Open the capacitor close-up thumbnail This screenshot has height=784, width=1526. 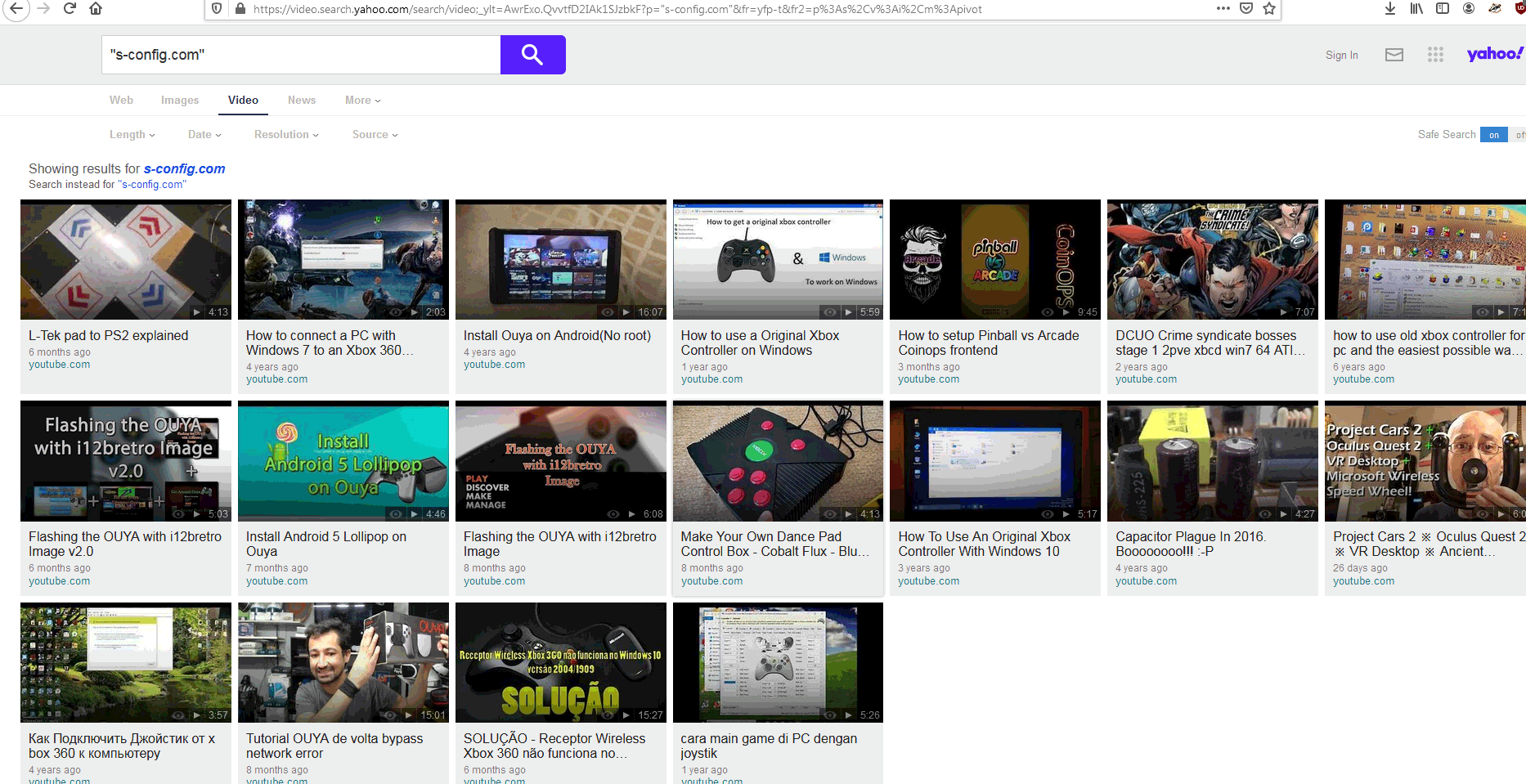click(1213, 461)
